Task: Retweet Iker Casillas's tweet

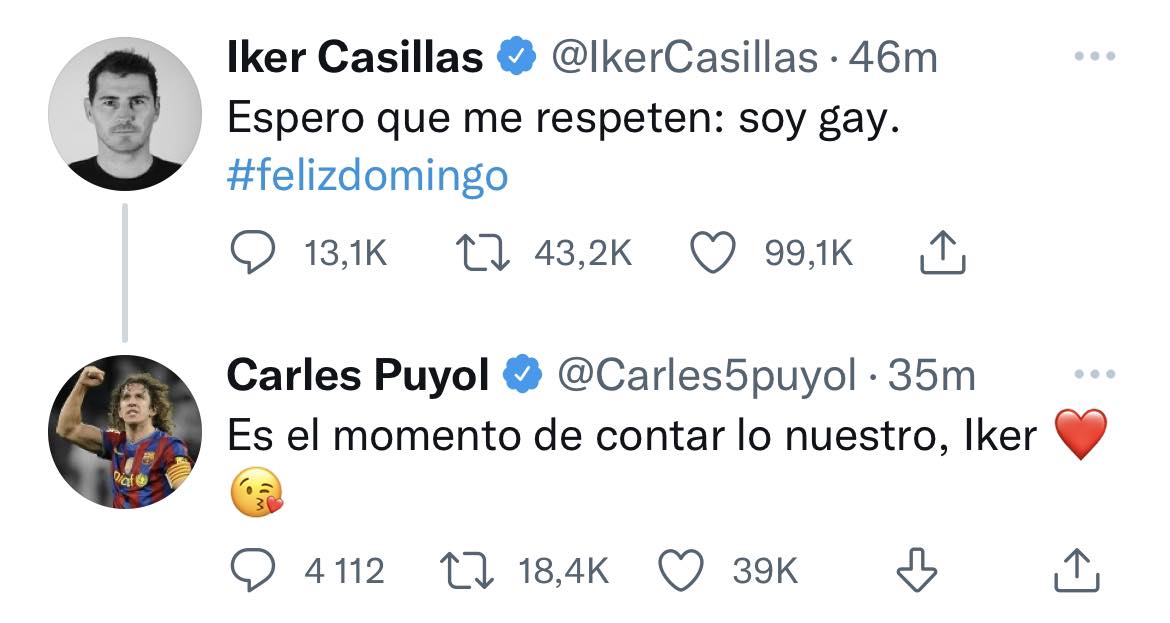Action: [483, 253]
